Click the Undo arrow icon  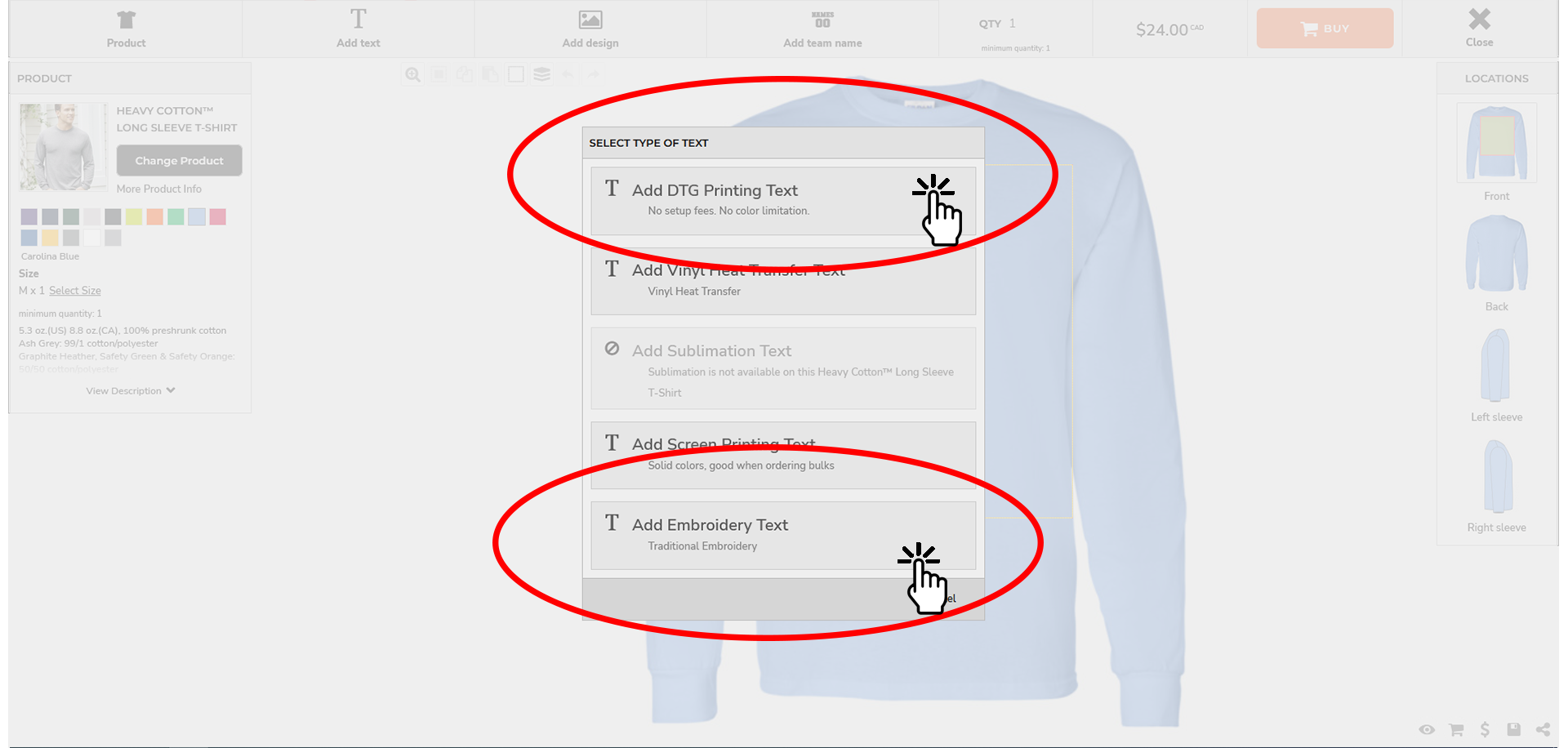pyautogui.click(x=567, y=74)
